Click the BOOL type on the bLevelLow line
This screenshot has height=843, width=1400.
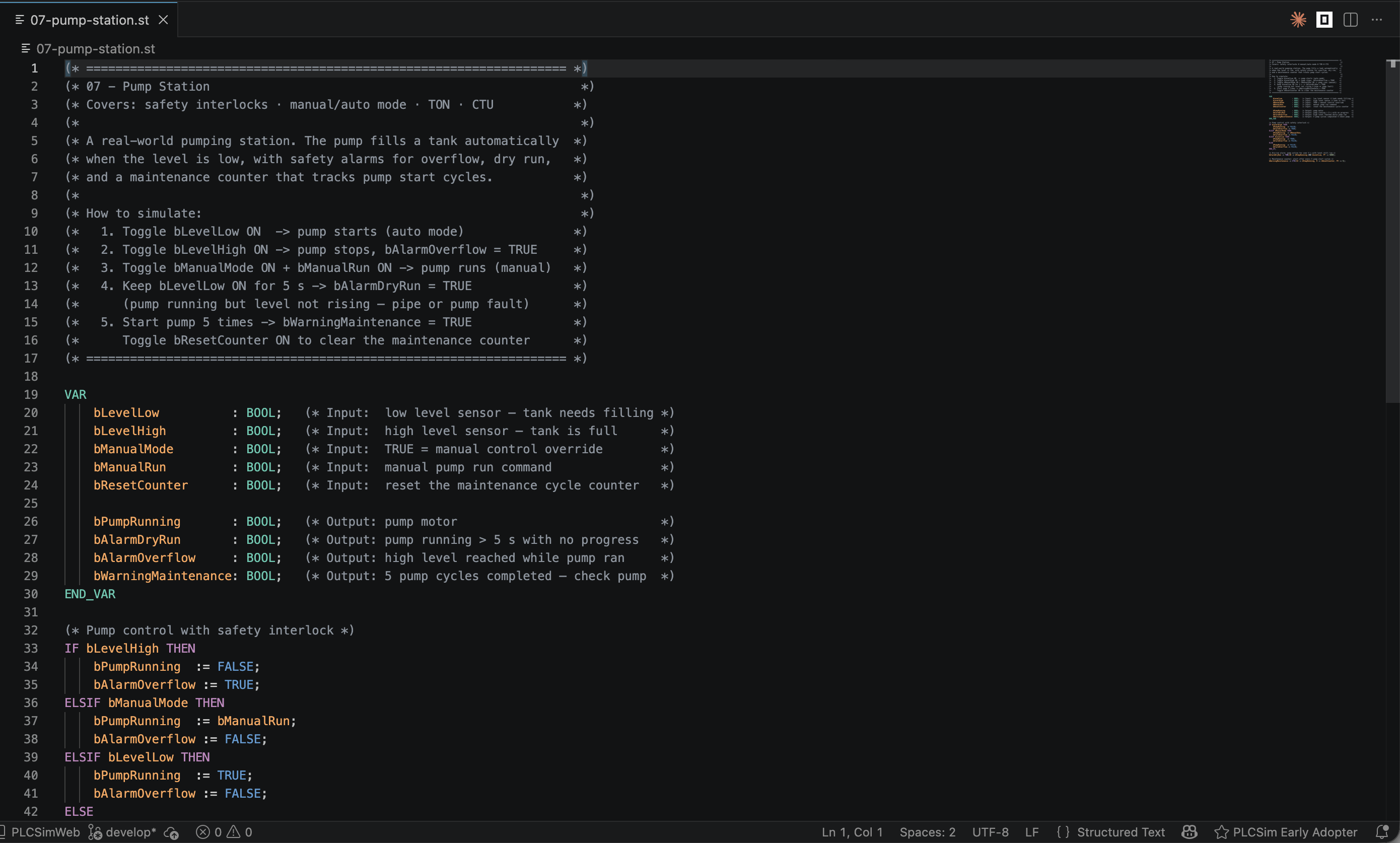point(260,413)
